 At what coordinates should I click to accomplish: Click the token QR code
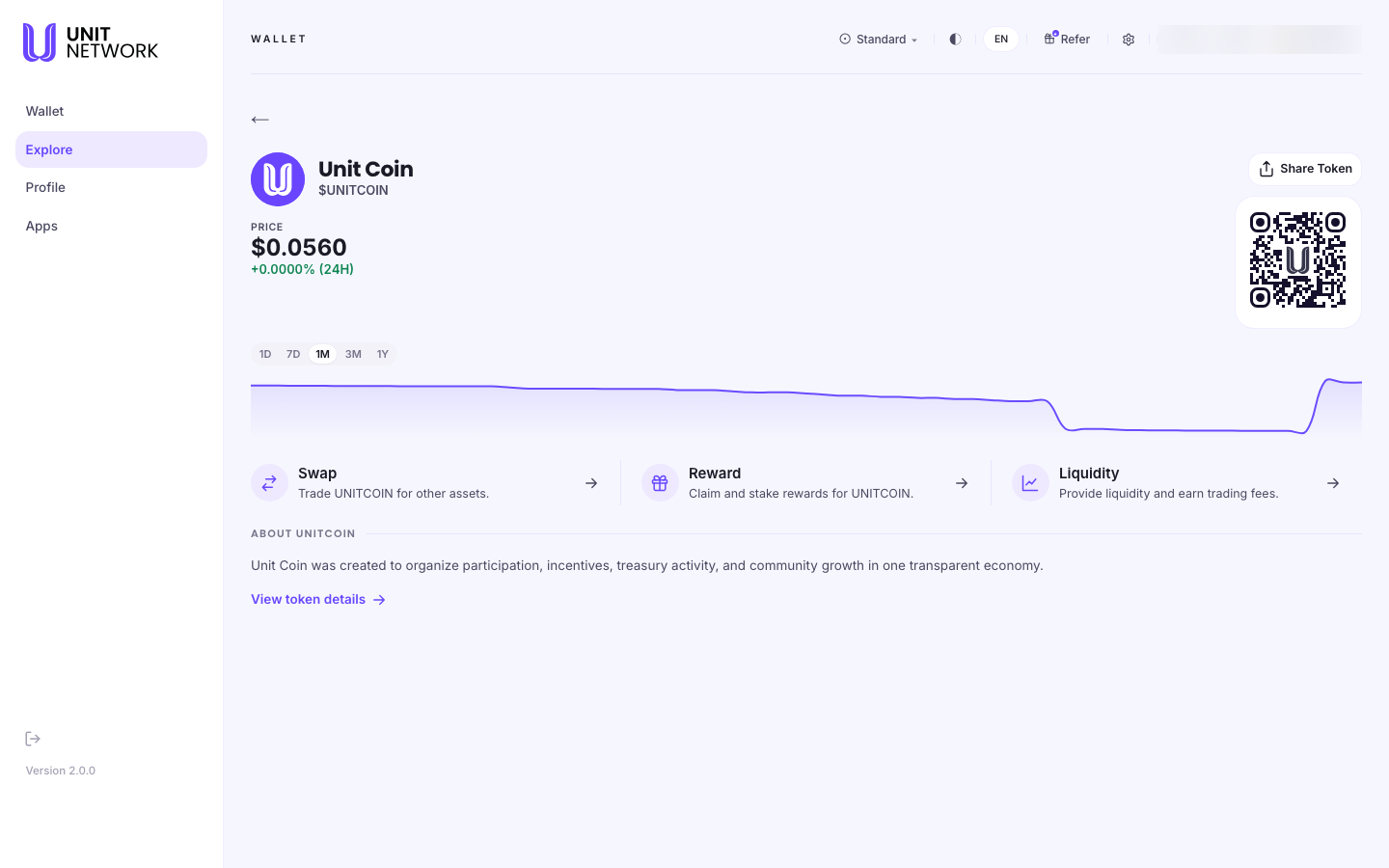point(1298,260)
